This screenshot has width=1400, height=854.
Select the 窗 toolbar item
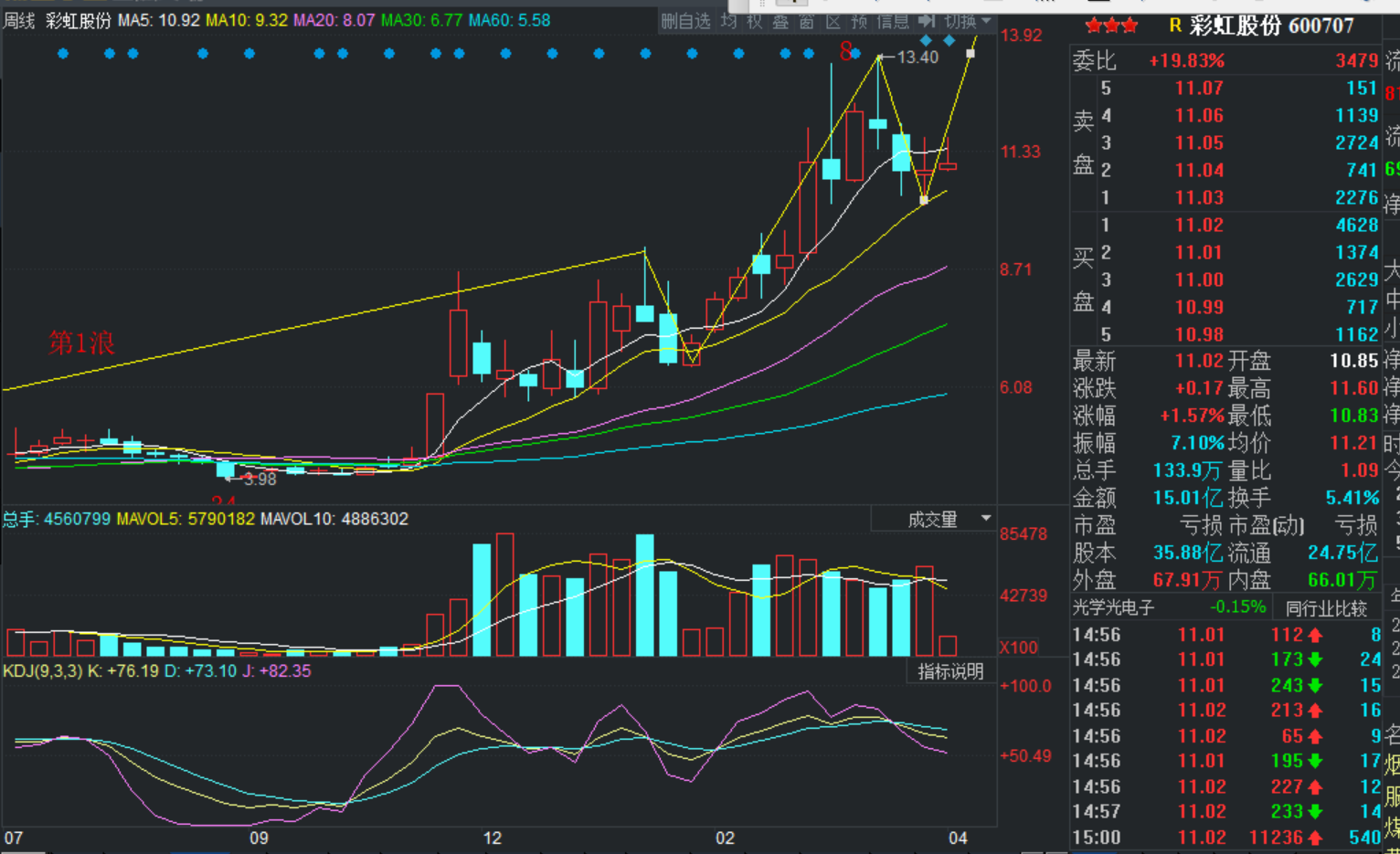[x=807, y=21]
